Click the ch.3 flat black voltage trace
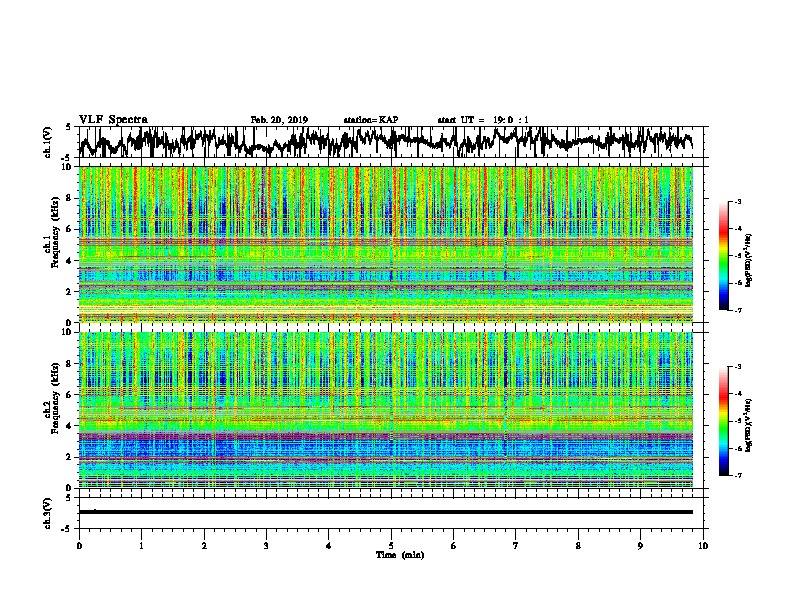Image resolution: width=792 pixels, height=612 pixels. click(x=386, y=512)
